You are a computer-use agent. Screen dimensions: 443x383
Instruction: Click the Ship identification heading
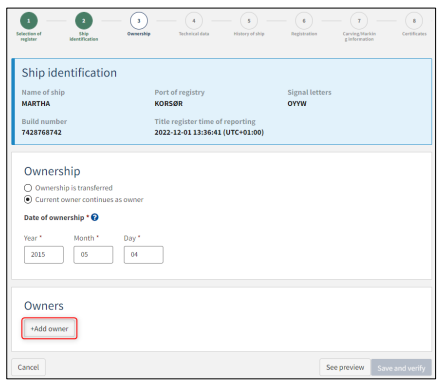(x=69, y=73)
